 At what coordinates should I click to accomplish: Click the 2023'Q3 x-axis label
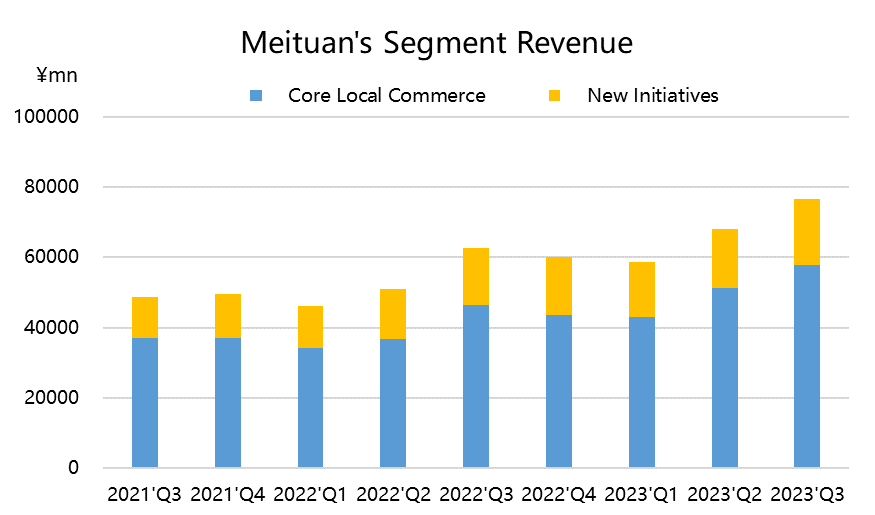click(x=807, y=494)
